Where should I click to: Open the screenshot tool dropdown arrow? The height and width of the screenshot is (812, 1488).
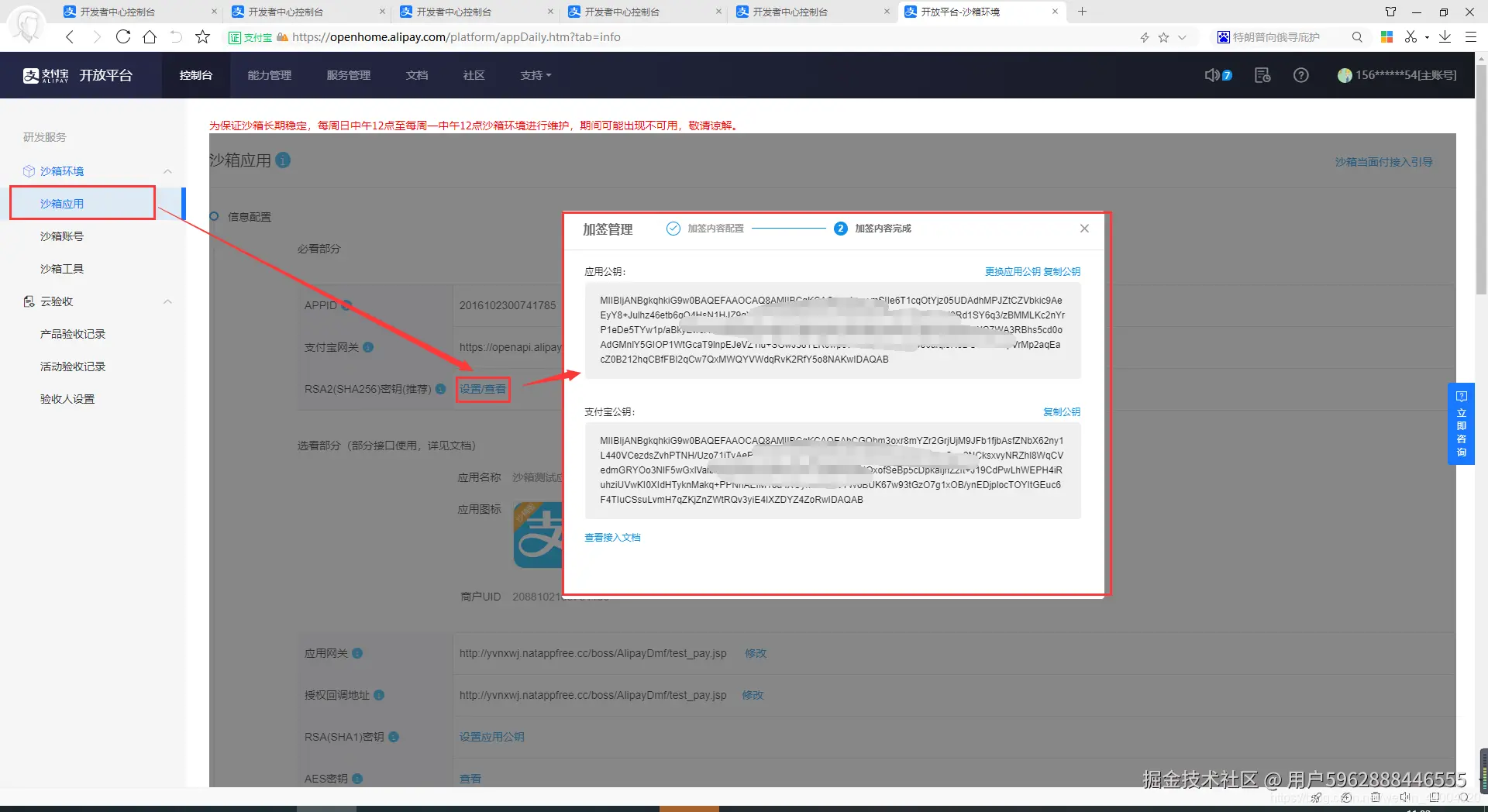click(x=1427, y=37)
